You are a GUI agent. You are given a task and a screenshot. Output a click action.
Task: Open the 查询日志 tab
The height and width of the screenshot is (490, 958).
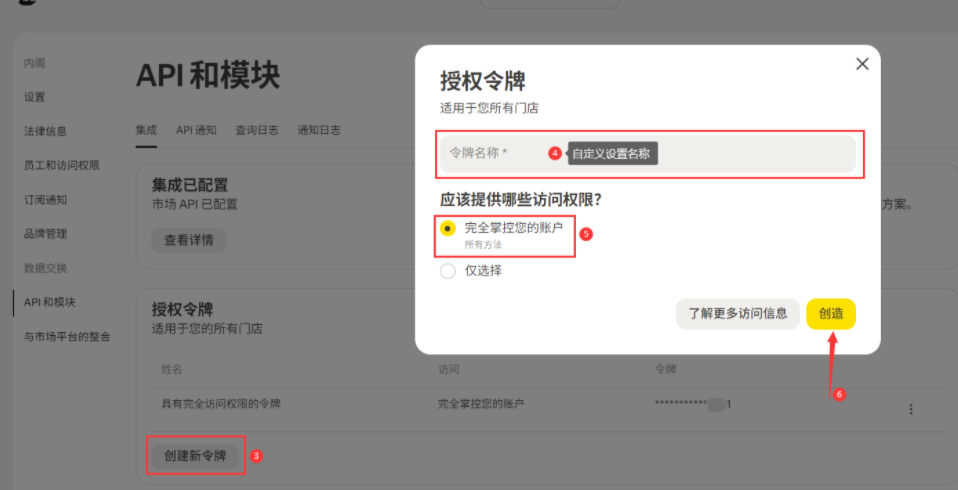tap(257, 130)
